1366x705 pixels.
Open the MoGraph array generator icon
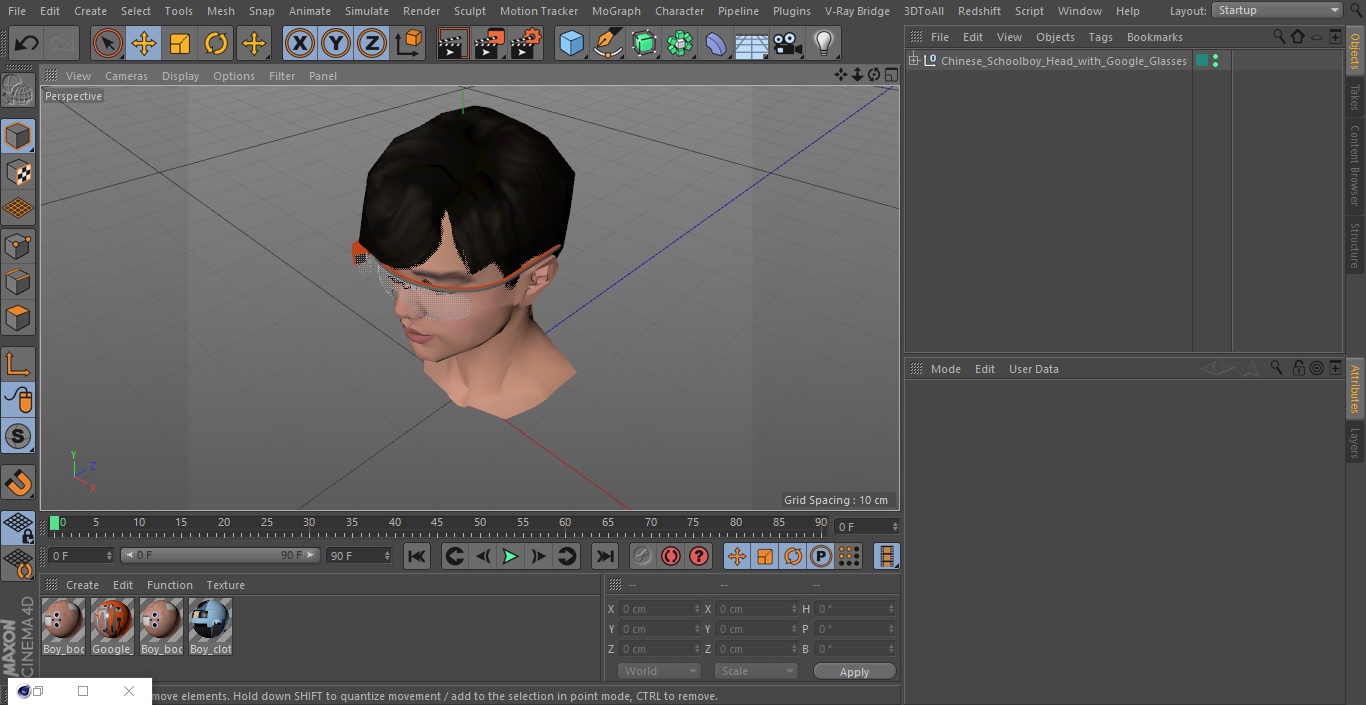click(680, 43)
